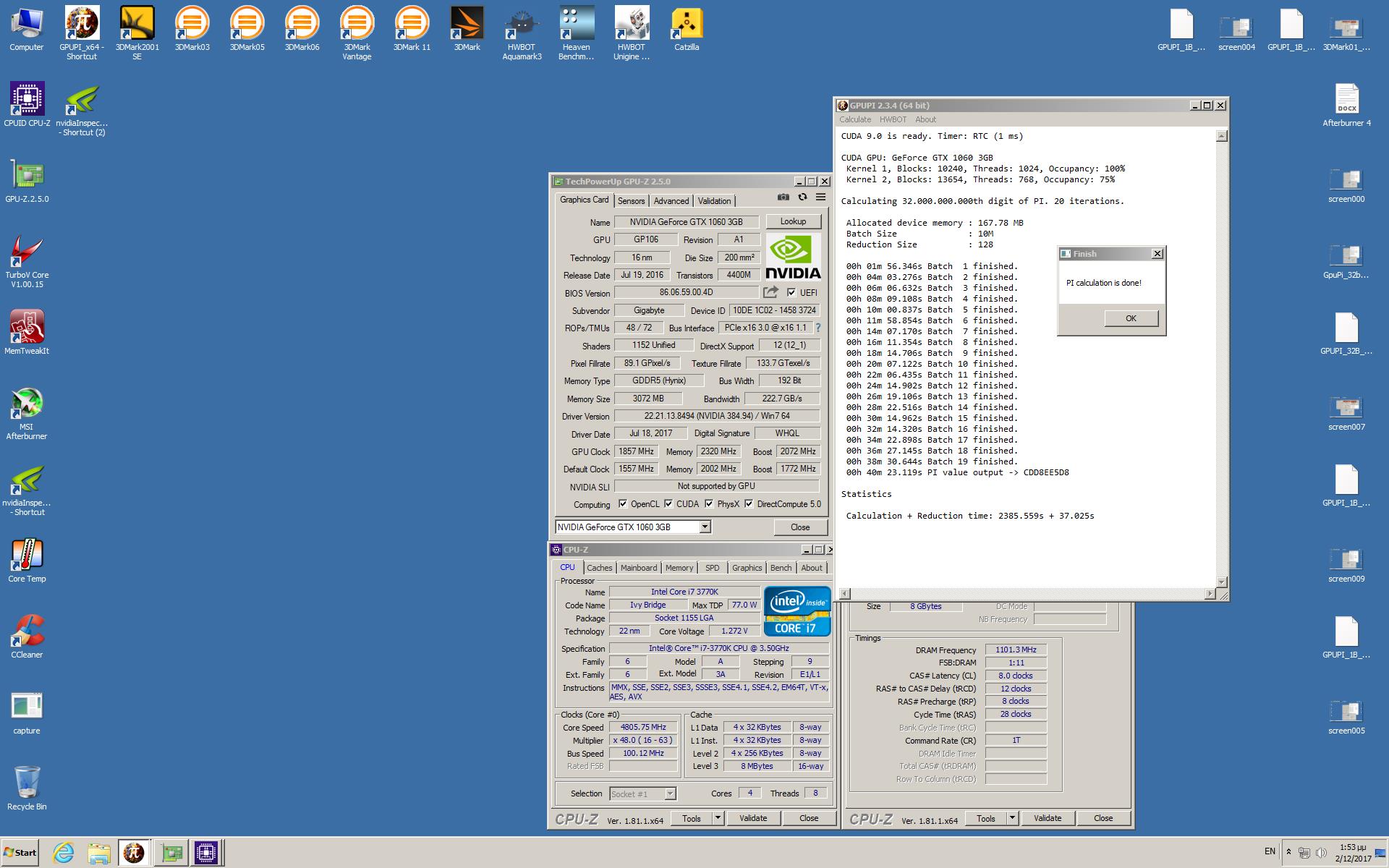Select the HWBOT Aquamark3 desktop icon

point(522,33)
